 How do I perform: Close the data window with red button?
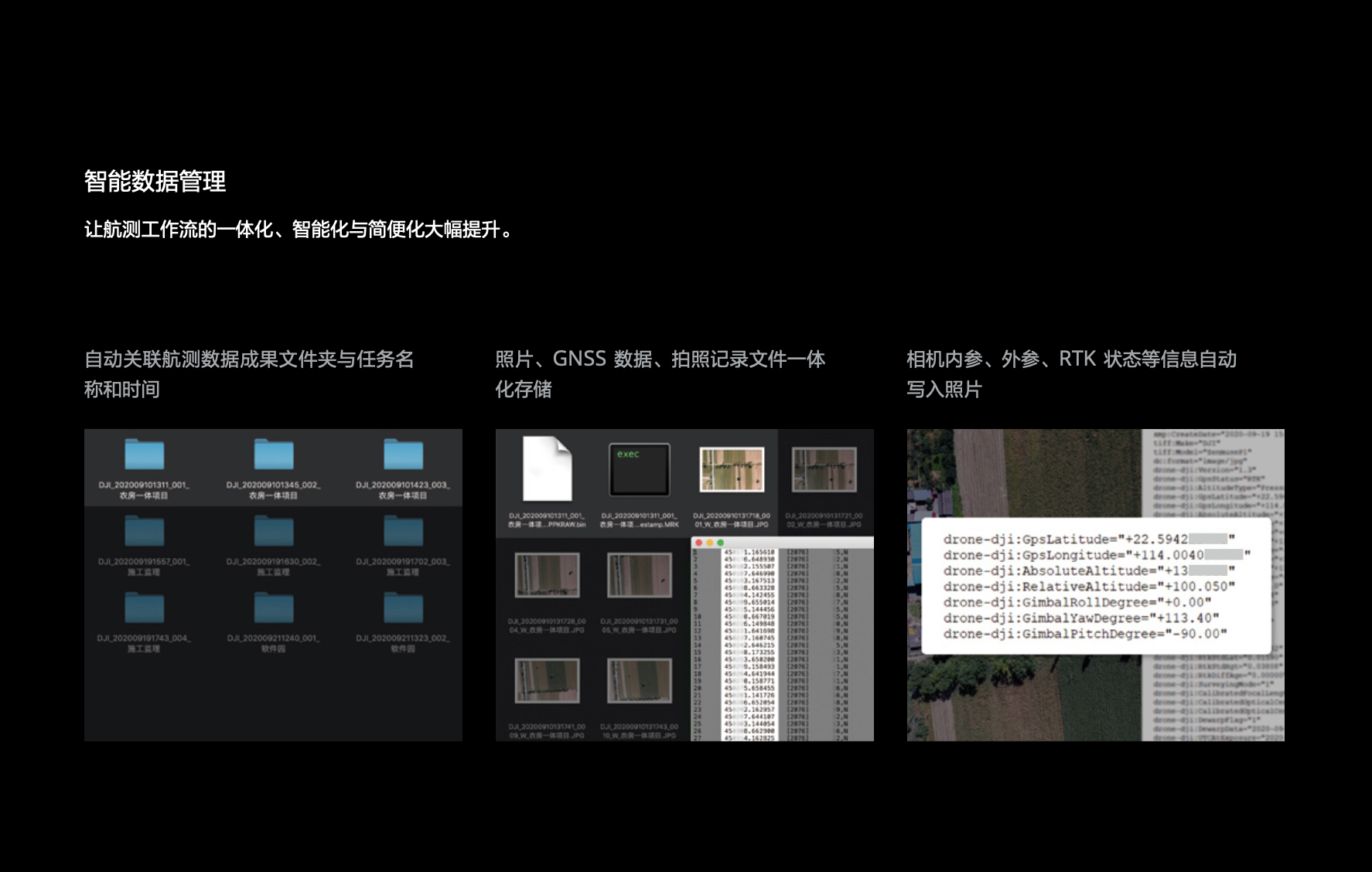tap(699, 543)
